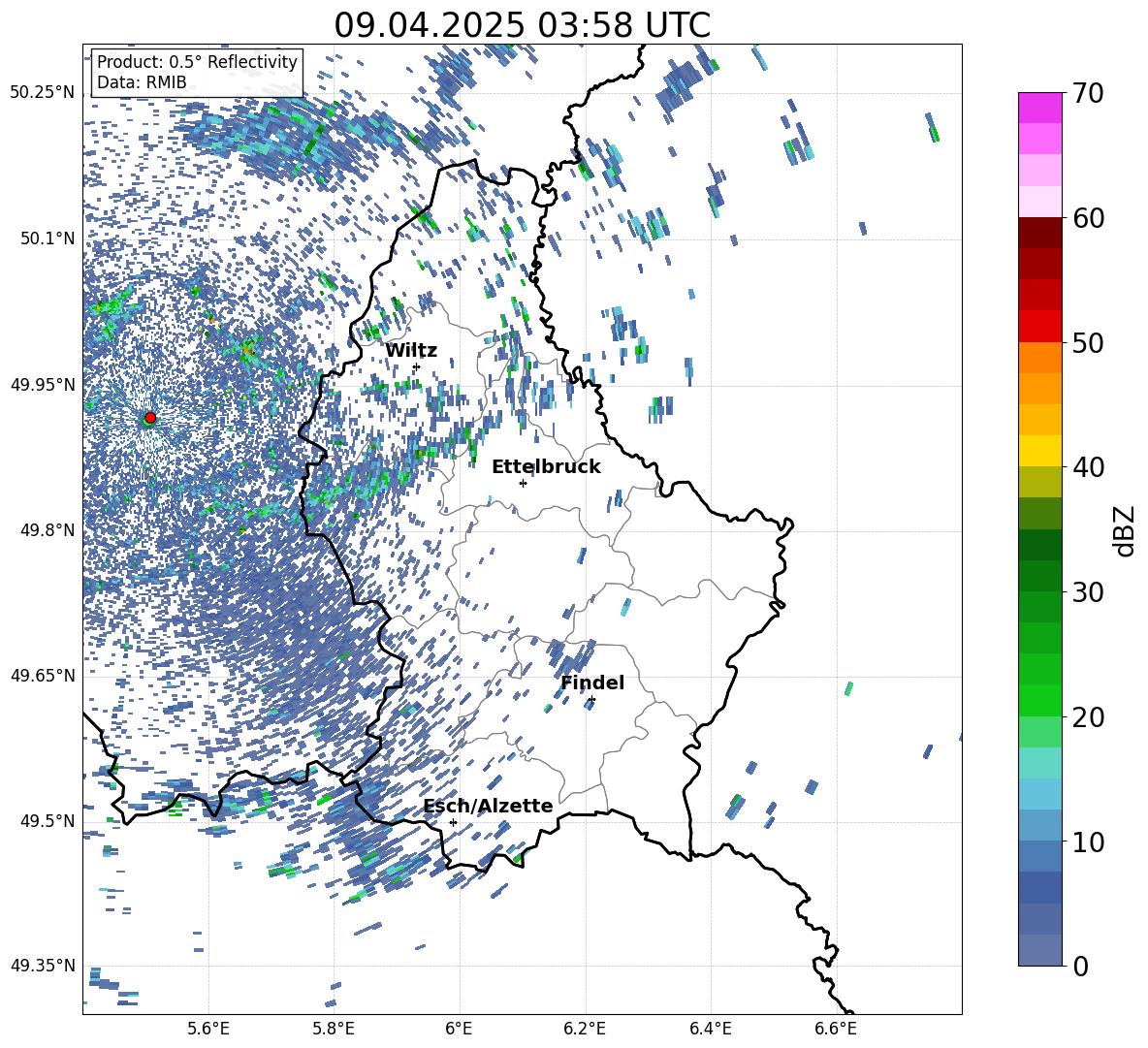
Task: Click the Findel location cross marker
Action: pyautogui.click(x=591, y=700)
